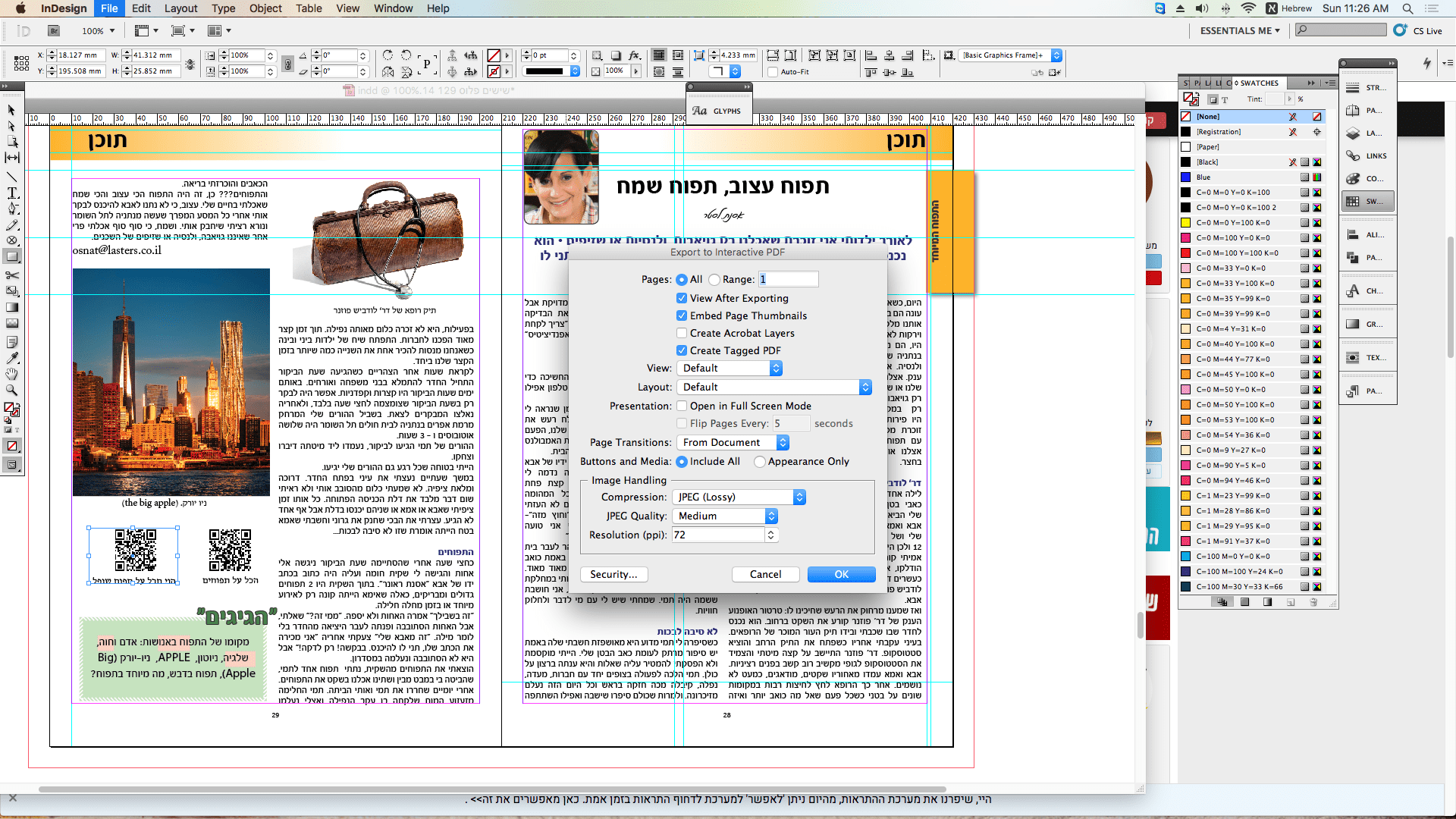Set export page range field
1456x819 pixels.
[x=788, y=279]
